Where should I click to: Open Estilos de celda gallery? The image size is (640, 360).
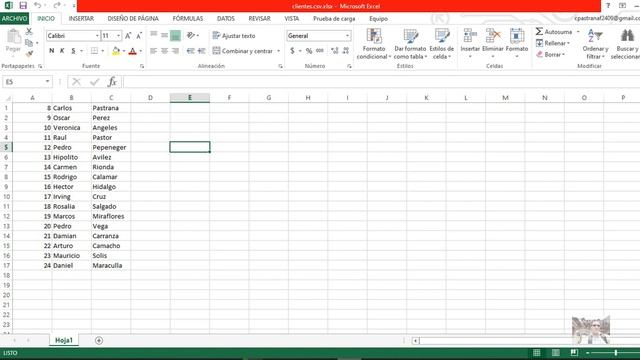[442, 44]
